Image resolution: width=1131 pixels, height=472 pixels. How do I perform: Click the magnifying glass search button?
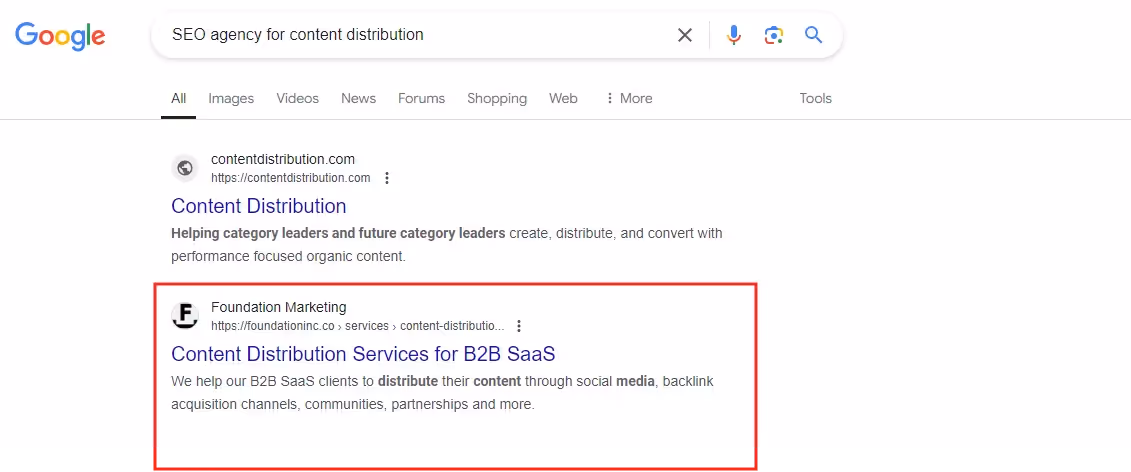[814, 35]
